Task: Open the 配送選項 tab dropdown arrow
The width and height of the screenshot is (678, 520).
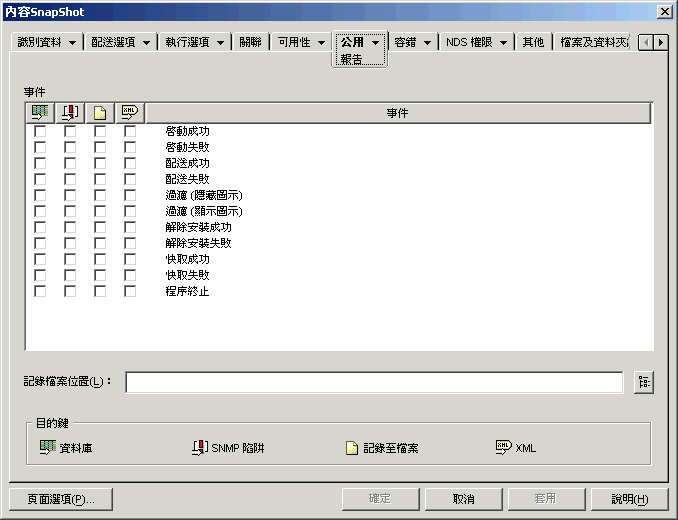Action: click(146, 43)
